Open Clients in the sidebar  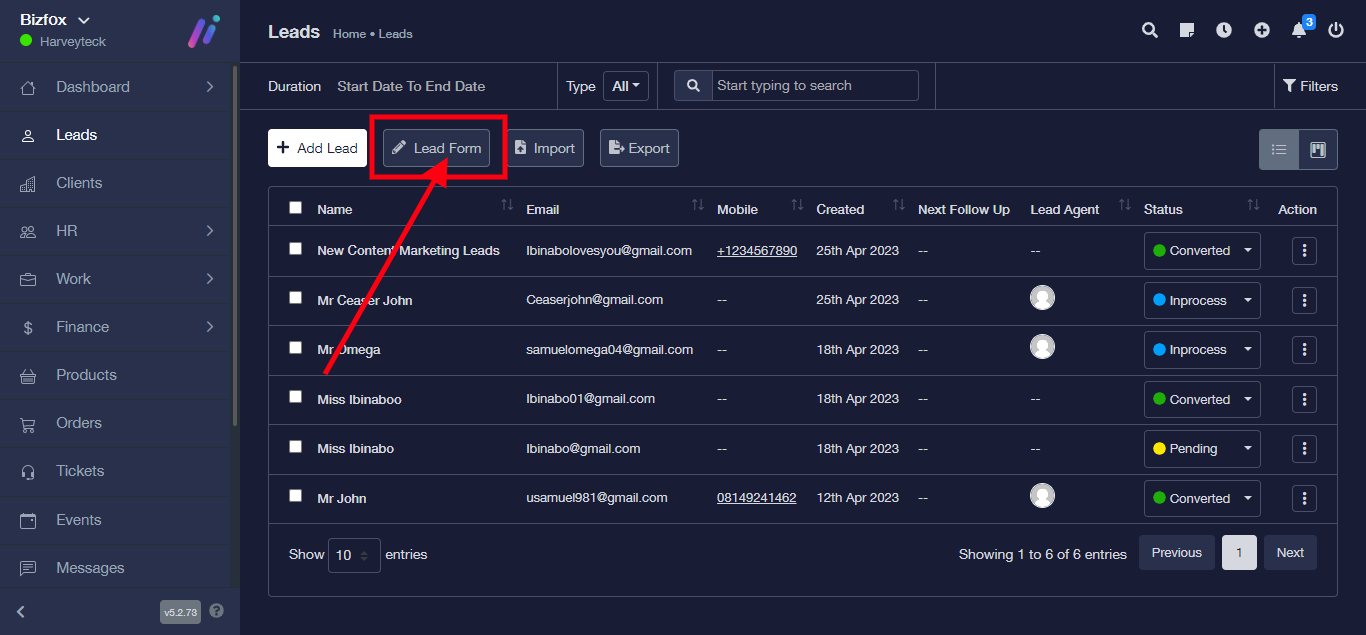point(79,183)
